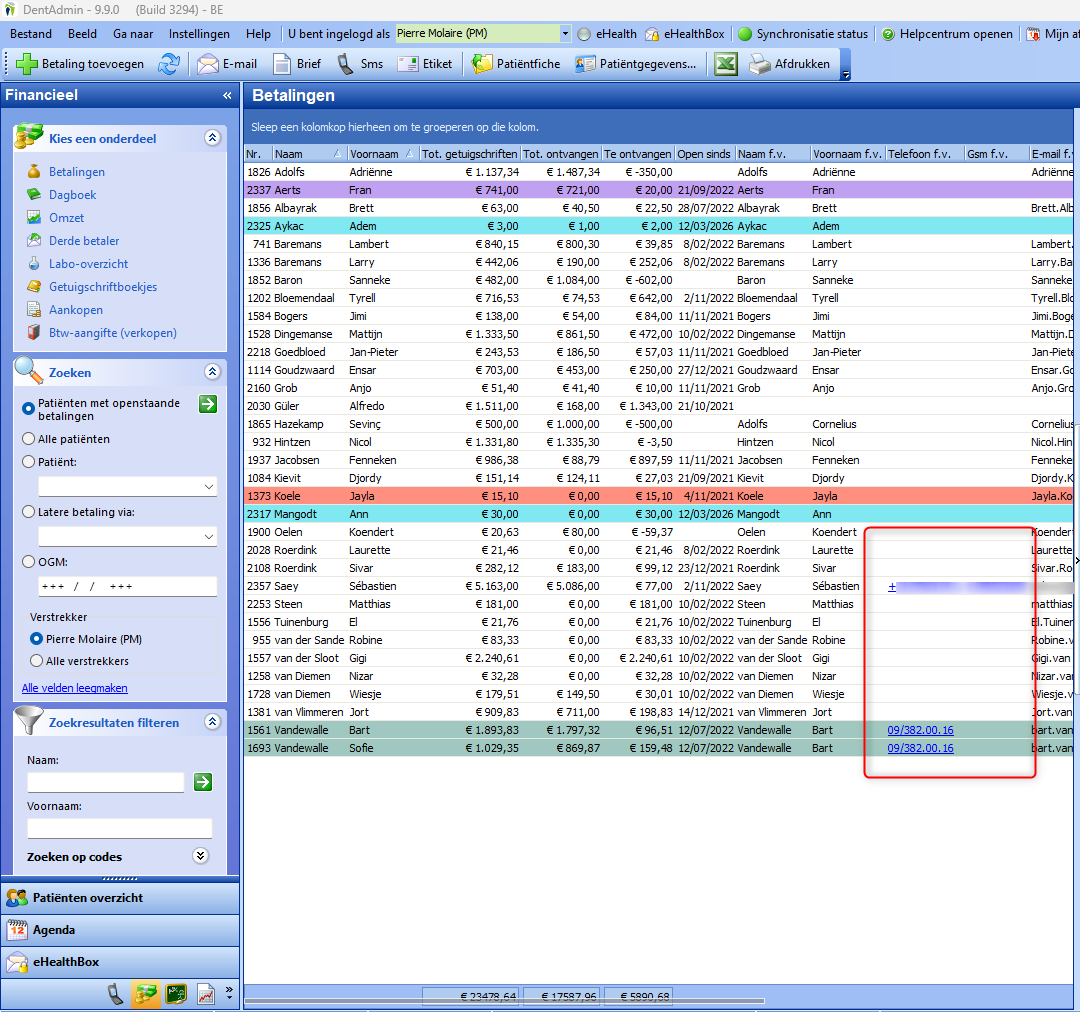The width and height of the screenshot is (1080, 1012).
Task: Open the eHealthBox item in the top bar
Action: (685, 34)
